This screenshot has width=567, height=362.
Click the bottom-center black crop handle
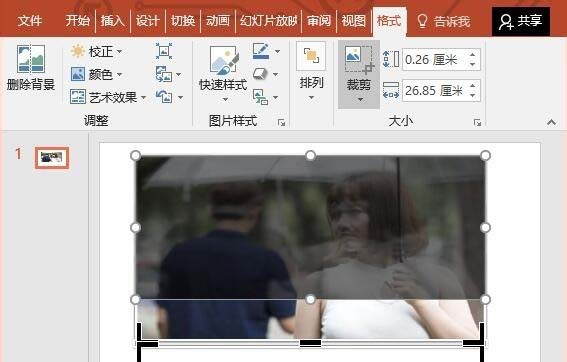click(x=310, y=343)
